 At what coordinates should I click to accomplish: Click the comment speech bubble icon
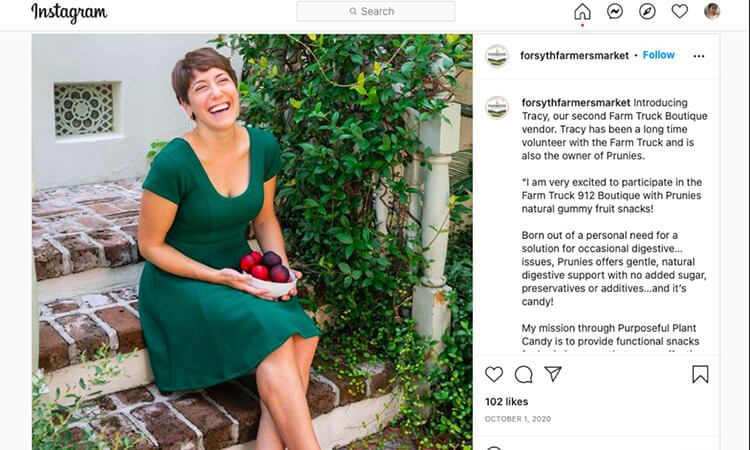[x=523, y=374]
